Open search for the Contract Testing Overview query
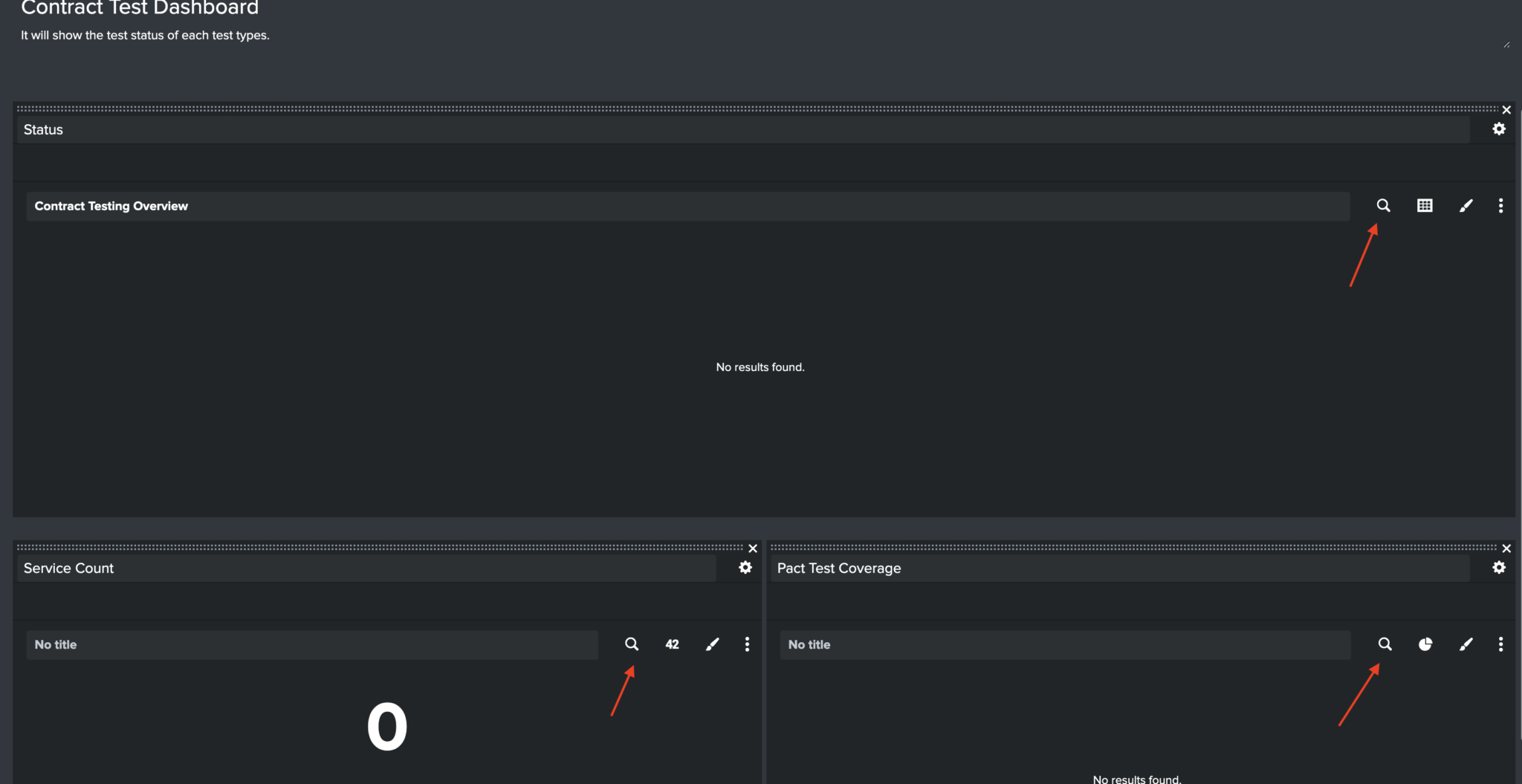The height and width of the screenshot is (784, 1522). point(1383,205)
